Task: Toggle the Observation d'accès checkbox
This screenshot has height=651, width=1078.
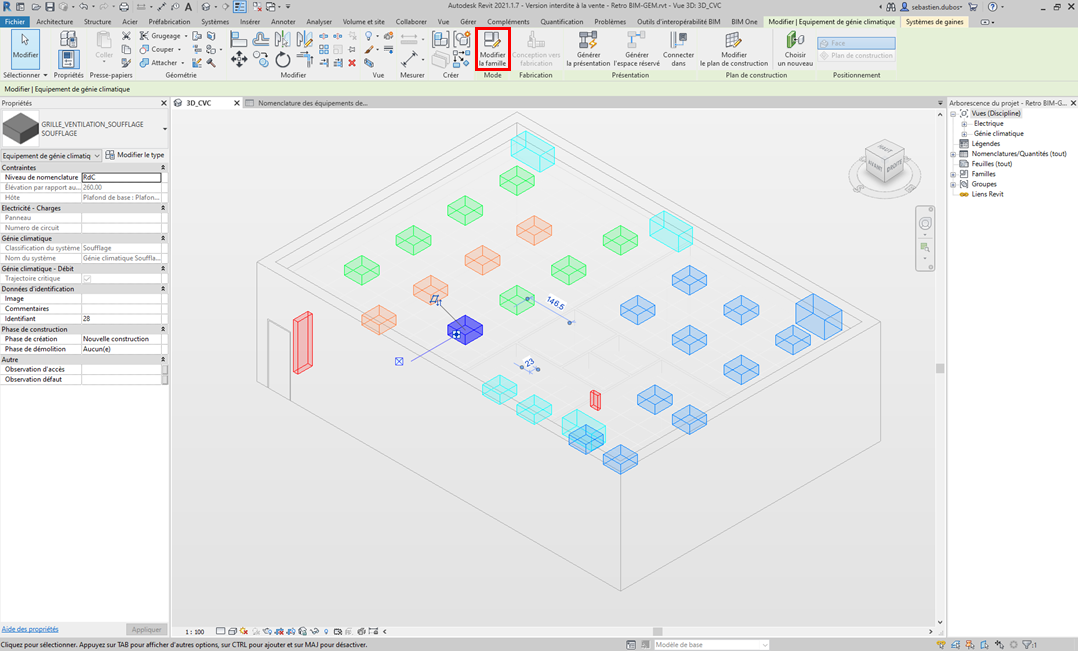Action: click(165, 369)
